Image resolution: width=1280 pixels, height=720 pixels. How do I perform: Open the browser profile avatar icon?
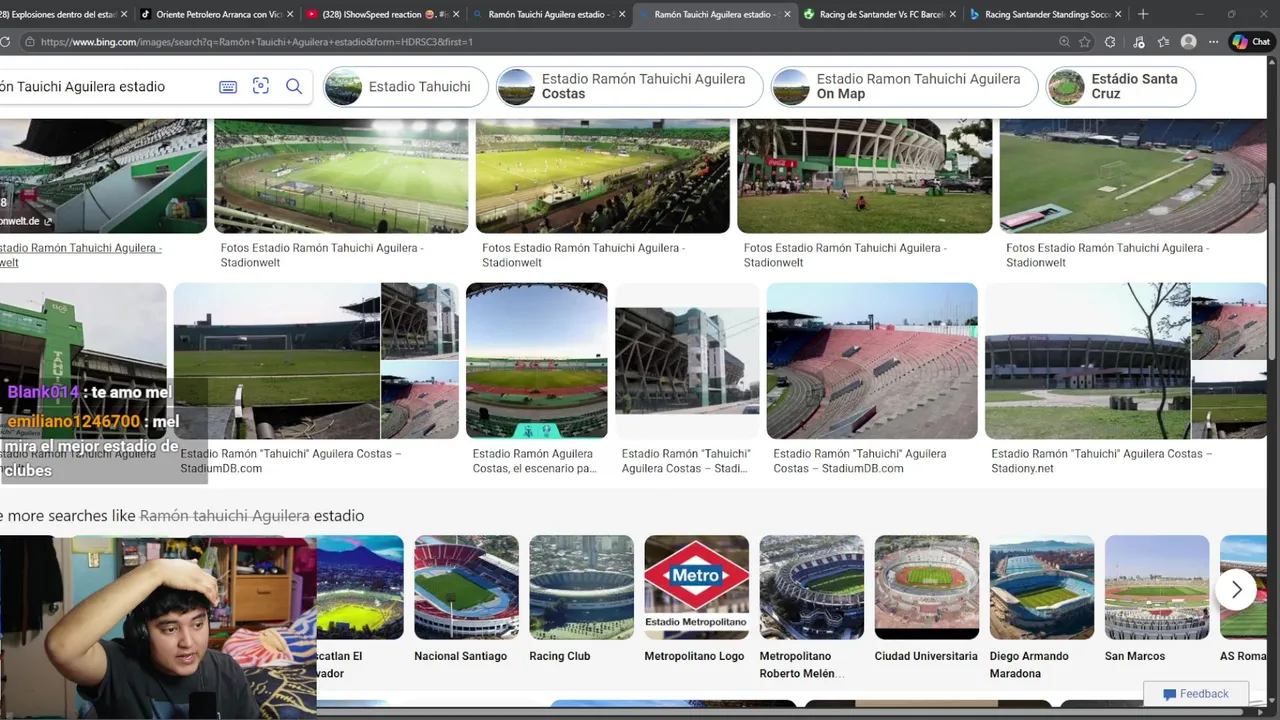[x=1188, y=42]
